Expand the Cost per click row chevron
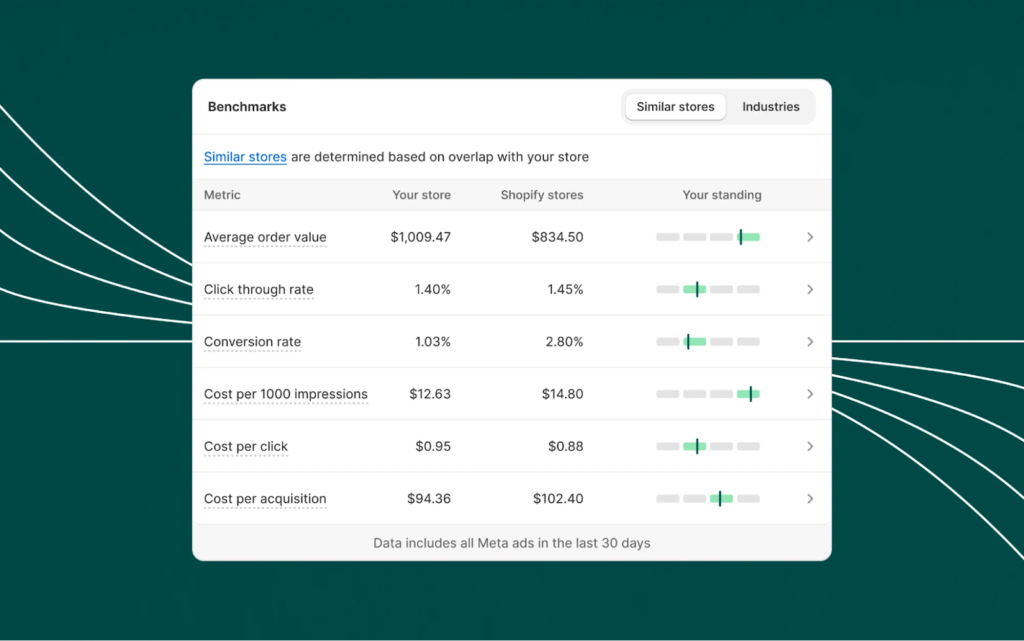 pyautogui.click(x=810, y=446)
